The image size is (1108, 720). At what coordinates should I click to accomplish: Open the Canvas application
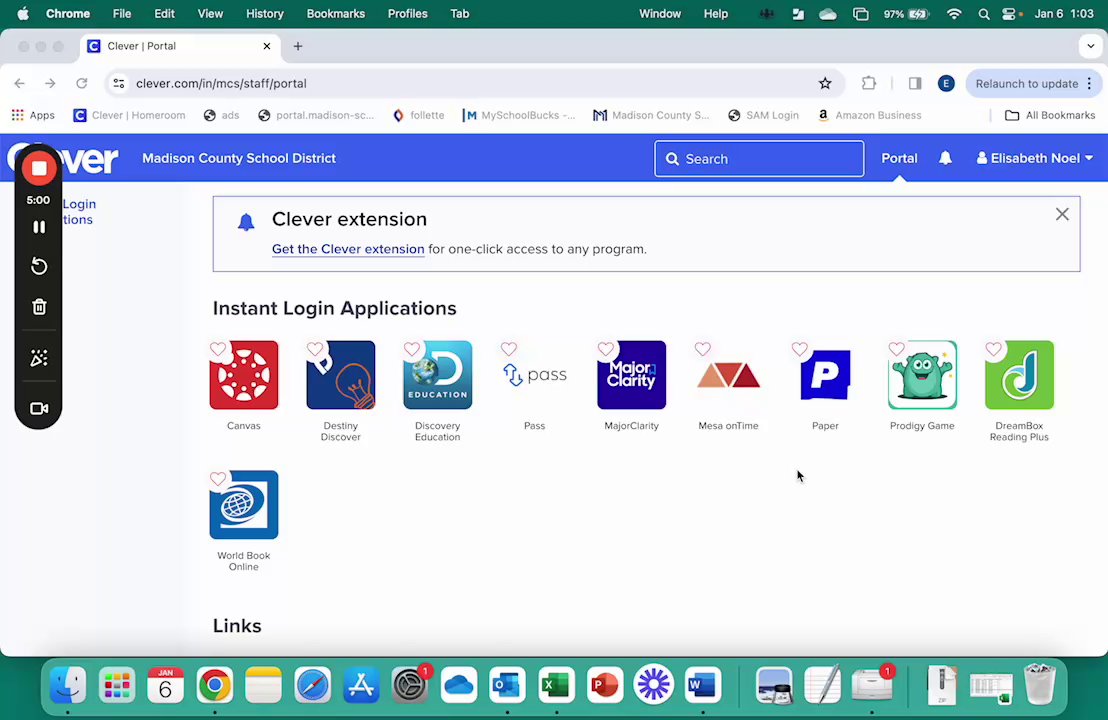tap(244, 375)
